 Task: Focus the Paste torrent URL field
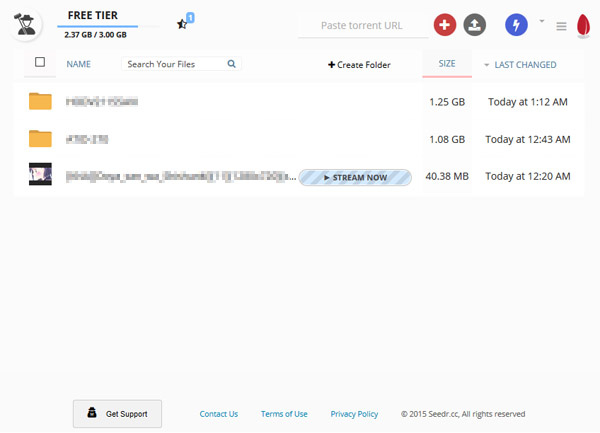[362, 26]
